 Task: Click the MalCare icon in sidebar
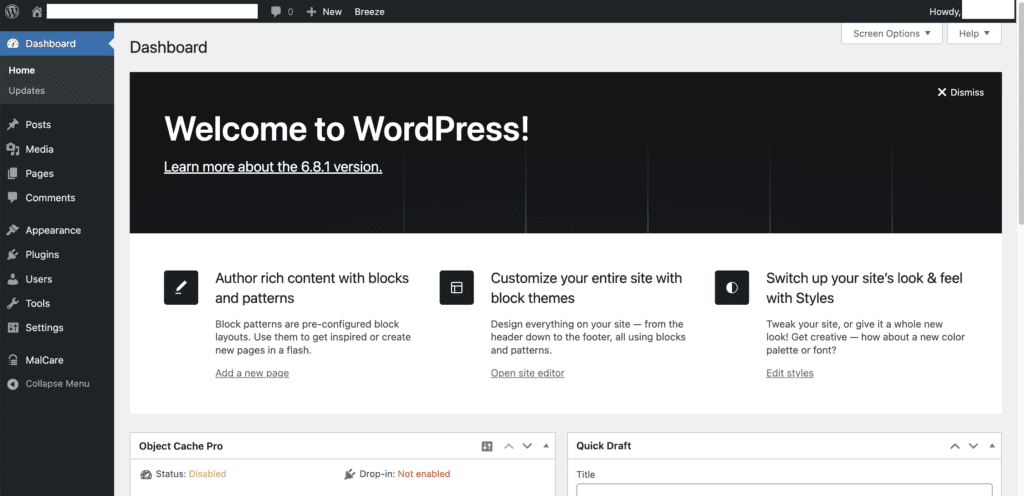[x=12, y=360]
